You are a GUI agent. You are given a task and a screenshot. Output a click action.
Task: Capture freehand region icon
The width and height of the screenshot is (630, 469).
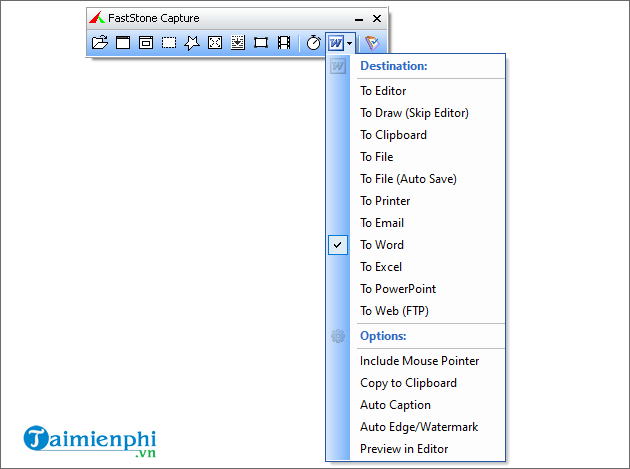click(192, 42)
